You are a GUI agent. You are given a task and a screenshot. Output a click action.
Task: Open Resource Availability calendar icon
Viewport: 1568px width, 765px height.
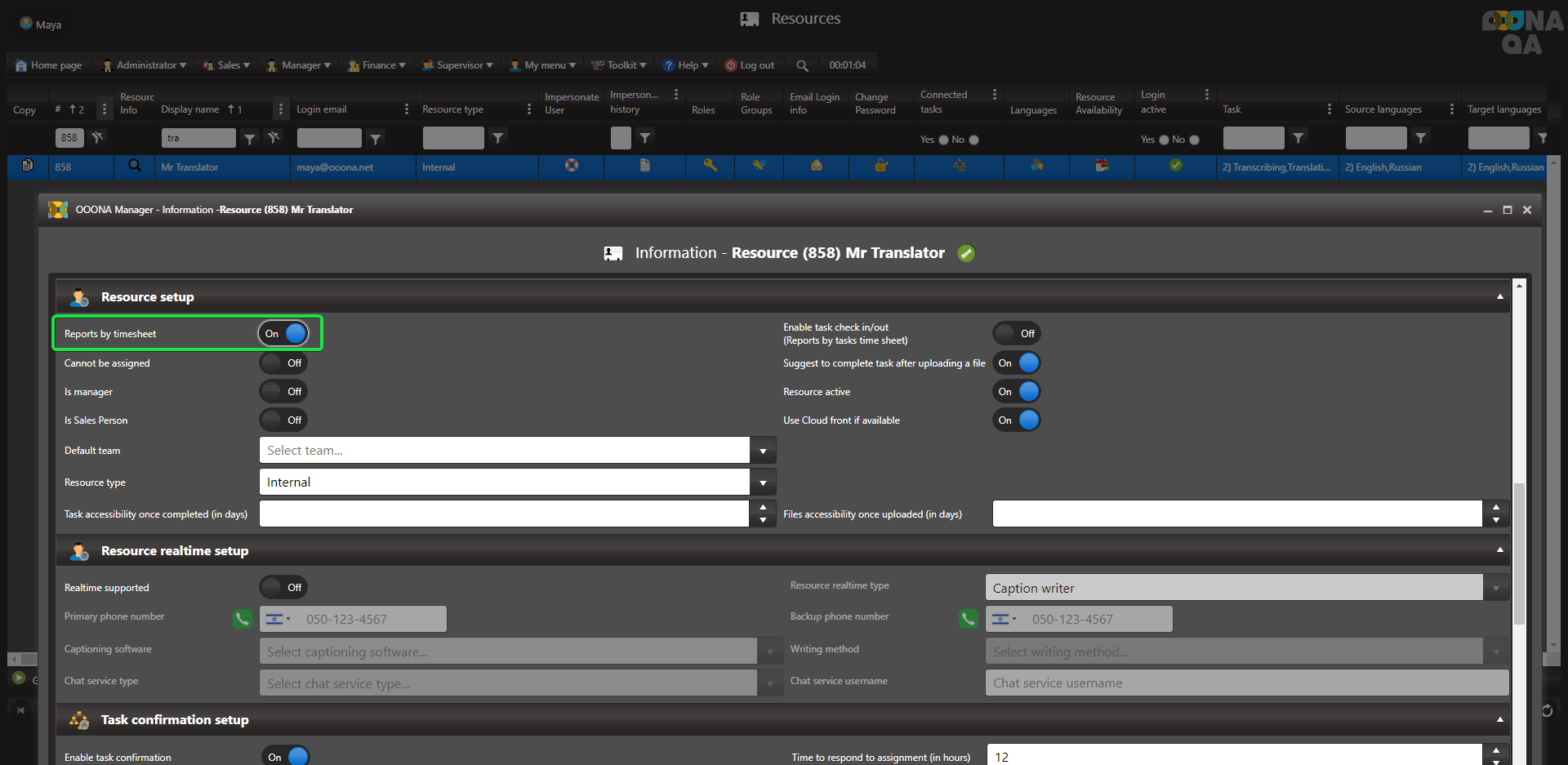(x=1102, y=166)
